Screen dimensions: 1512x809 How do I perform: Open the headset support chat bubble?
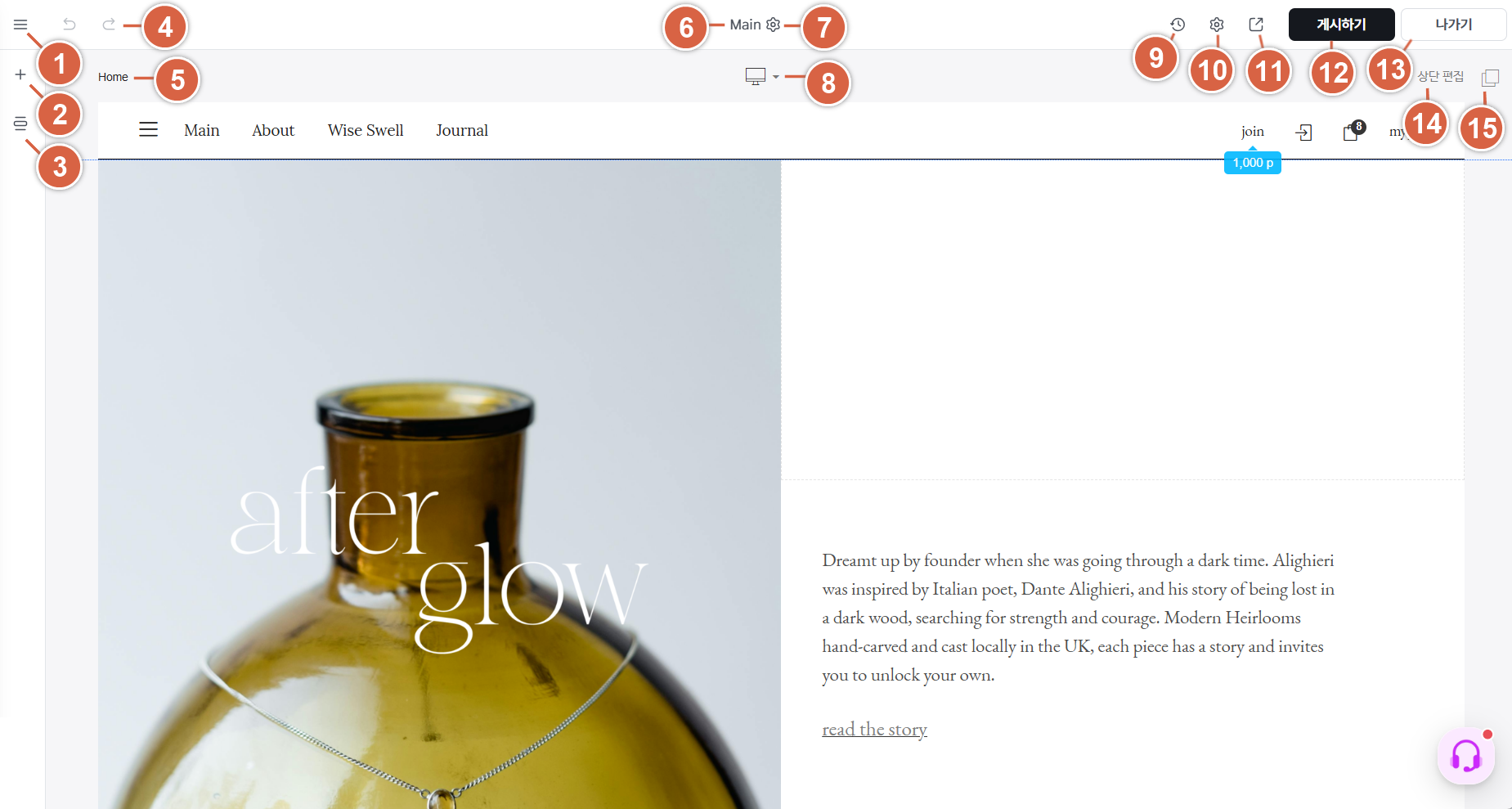coord(1465,756)
